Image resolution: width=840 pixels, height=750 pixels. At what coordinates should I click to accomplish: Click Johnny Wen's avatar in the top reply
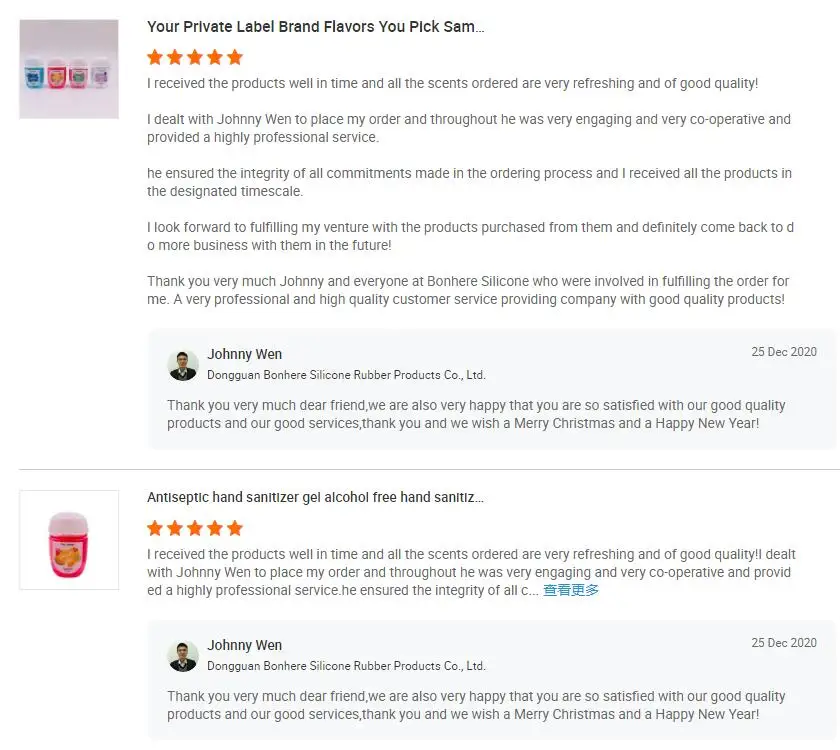click(183, 366)
